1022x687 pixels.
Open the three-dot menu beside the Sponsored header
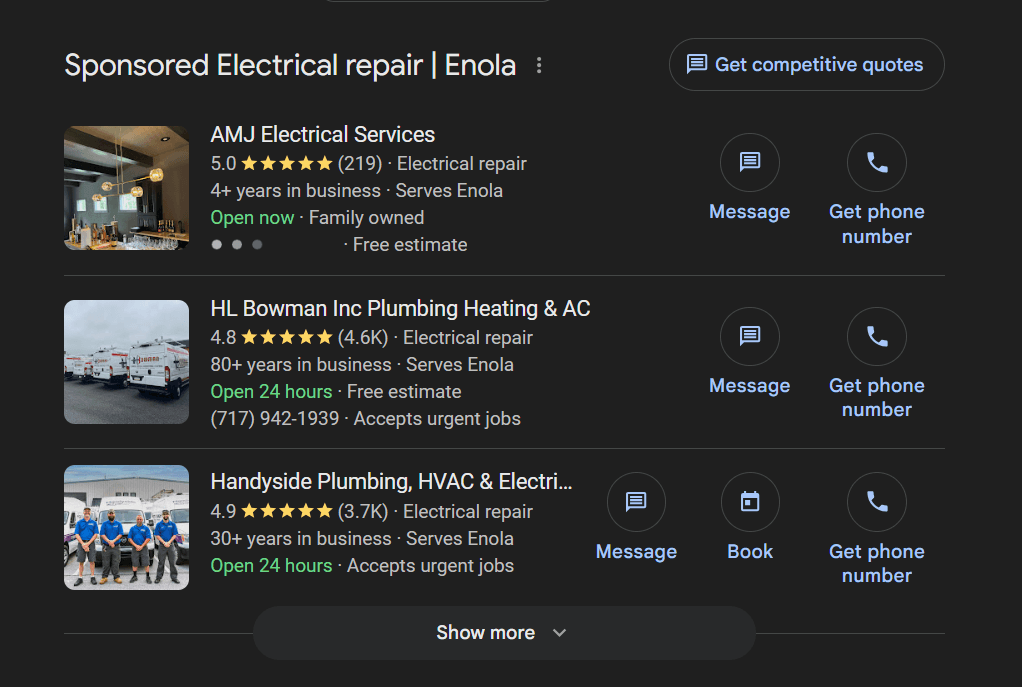pos(539,64)
